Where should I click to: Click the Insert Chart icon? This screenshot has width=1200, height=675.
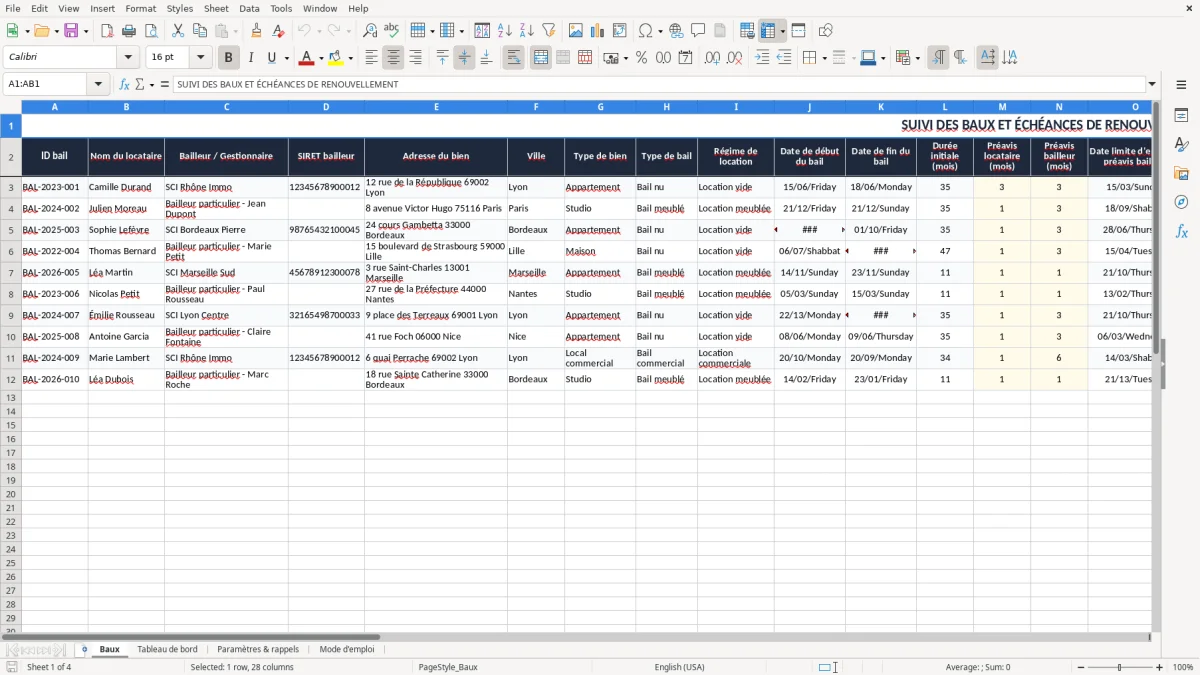pyautogui.click(x=597, y=31)
